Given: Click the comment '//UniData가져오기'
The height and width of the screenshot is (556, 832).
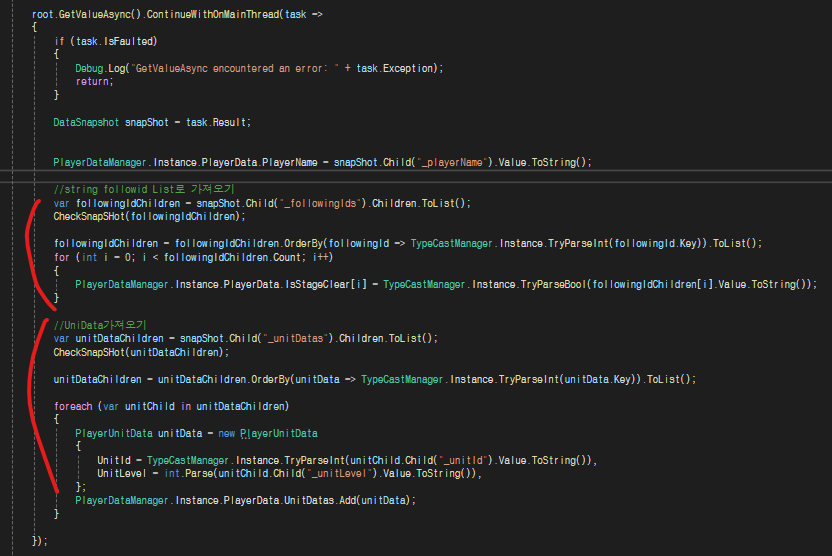Looking at the screenshot, I should (100, 325).
